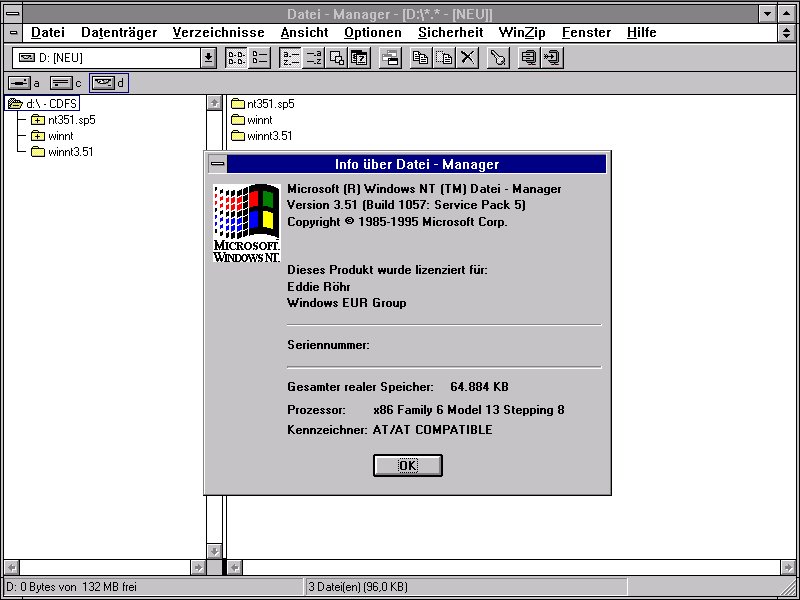Switch to drive c icon
This screenshot has height=600, width=800.
pyautogui.click(x=65, y=83)
